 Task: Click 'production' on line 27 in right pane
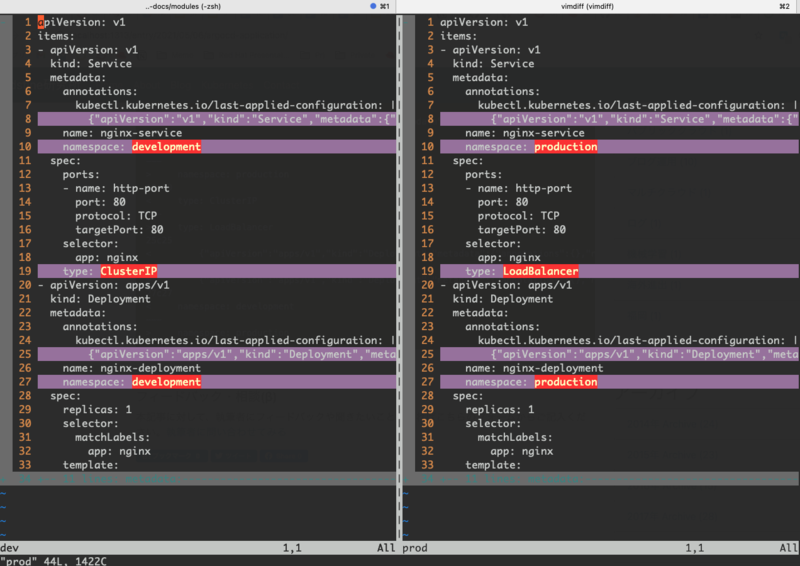565,382
